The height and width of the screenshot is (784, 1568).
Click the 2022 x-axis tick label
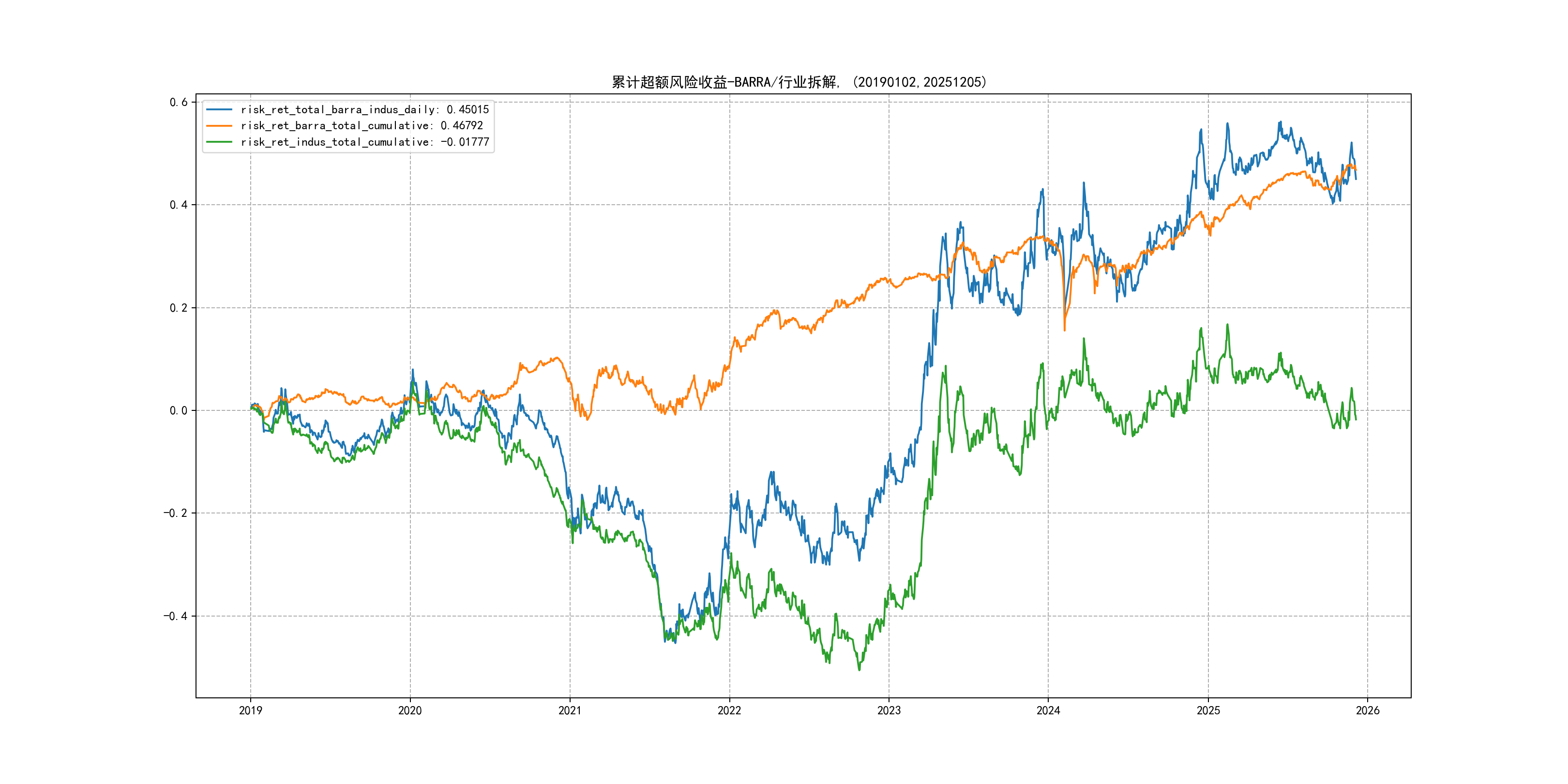coord(729,710)
